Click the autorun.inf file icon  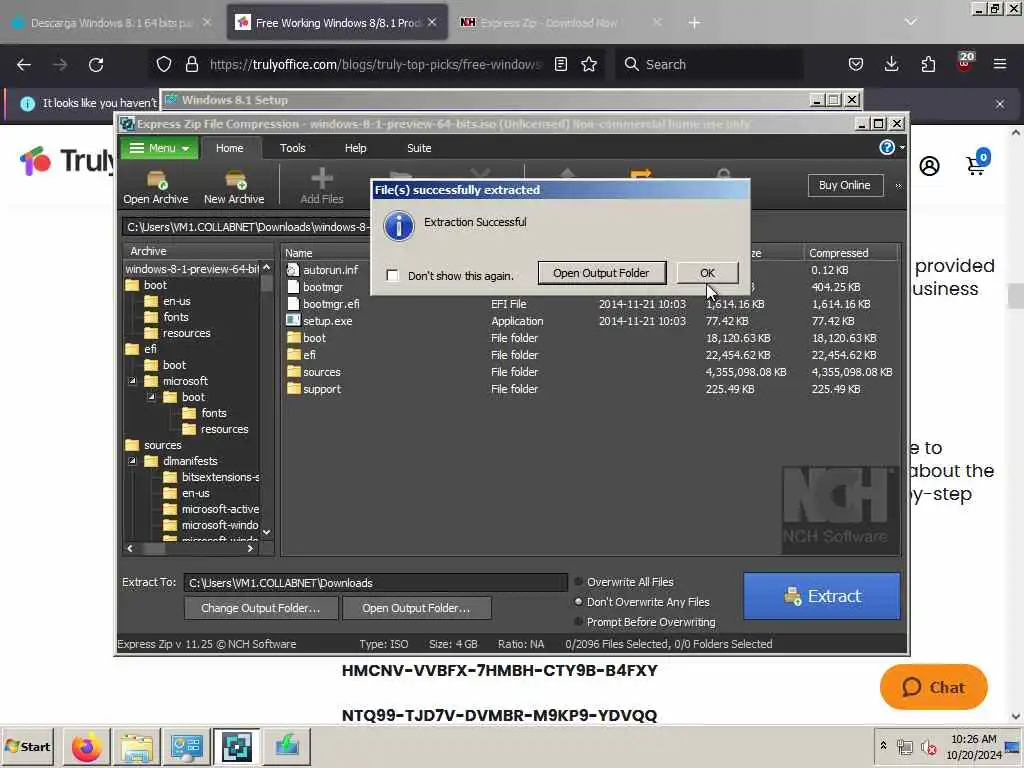point(293,270)
